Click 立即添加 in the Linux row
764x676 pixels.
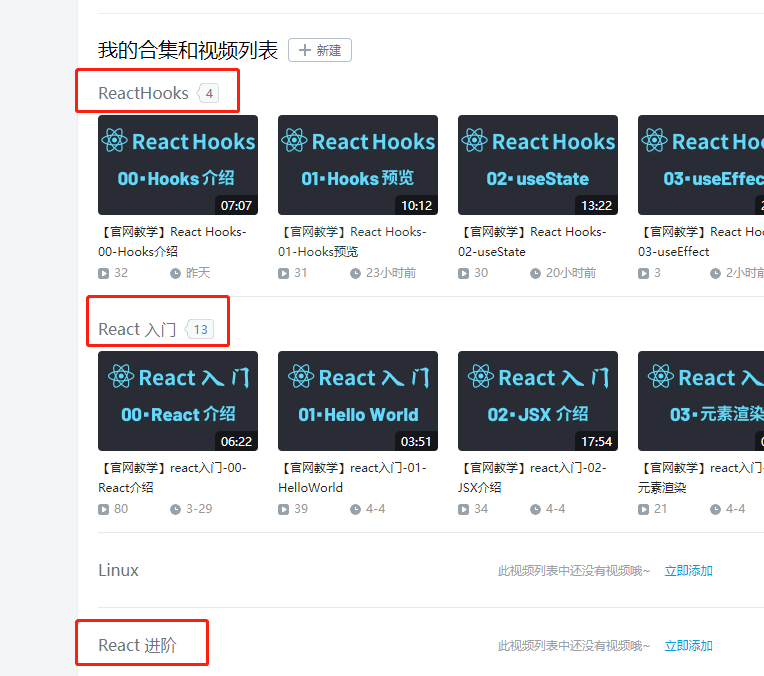(688, 571)
